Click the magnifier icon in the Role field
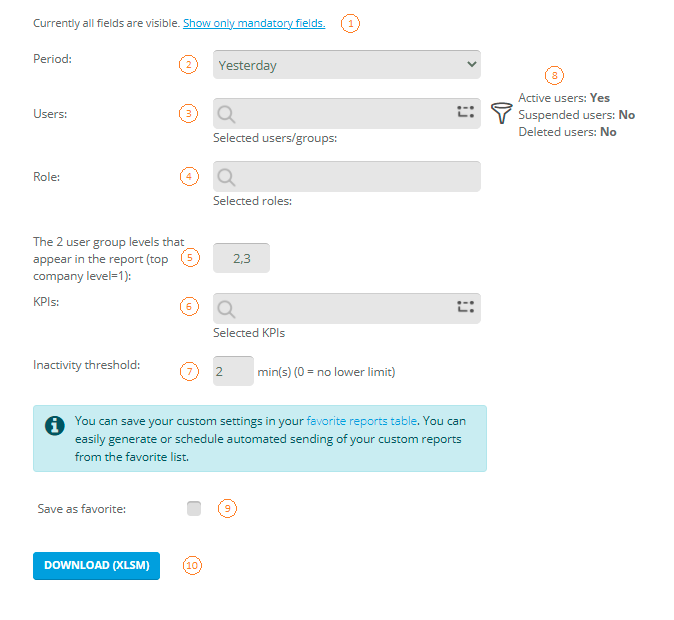Viewport: 674px width, 620px height. click(x=227, y=177)
